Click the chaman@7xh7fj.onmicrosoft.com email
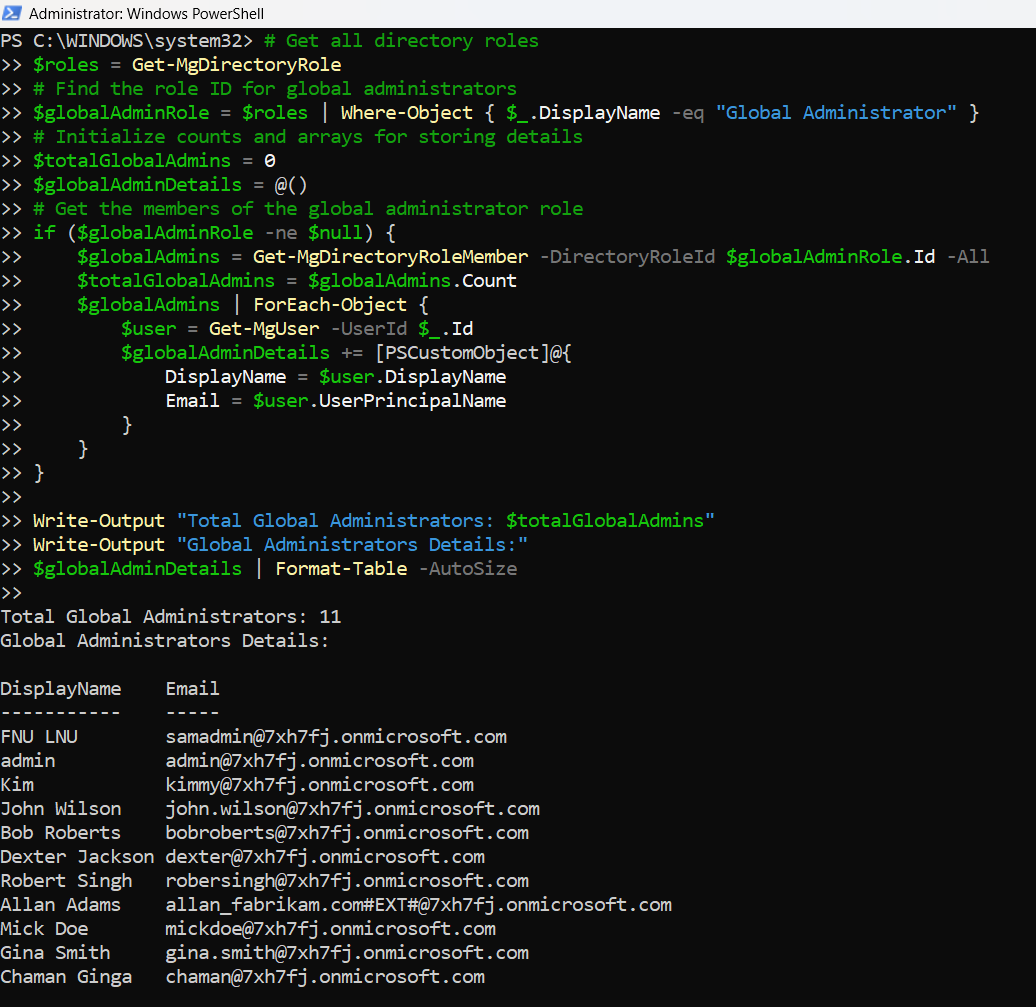 click(x=325, y=977)
